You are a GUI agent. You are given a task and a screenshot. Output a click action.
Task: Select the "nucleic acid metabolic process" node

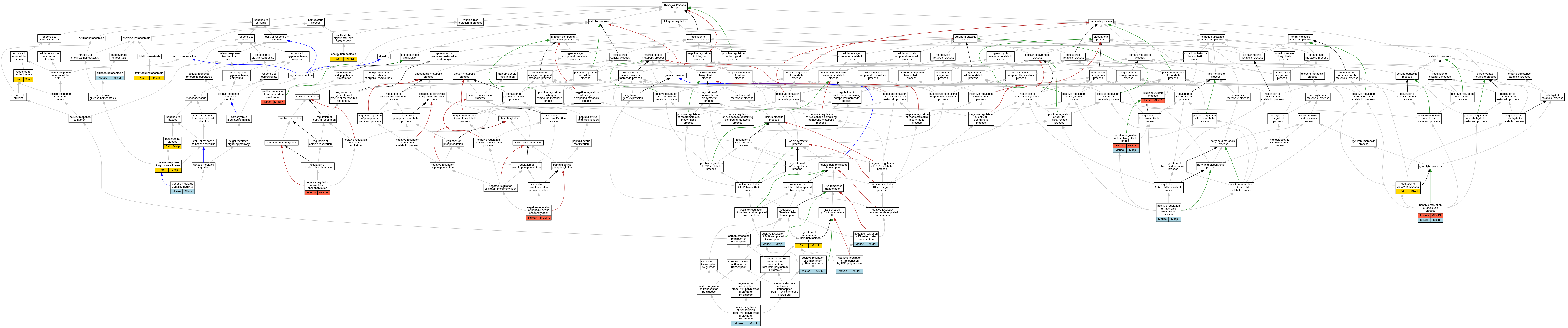[742, 97]
